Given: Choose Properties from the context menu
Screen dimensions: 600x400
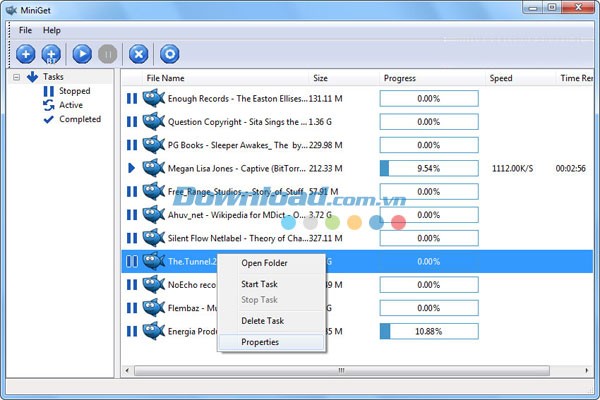Looking at the screenshot, I should [260, 342].
